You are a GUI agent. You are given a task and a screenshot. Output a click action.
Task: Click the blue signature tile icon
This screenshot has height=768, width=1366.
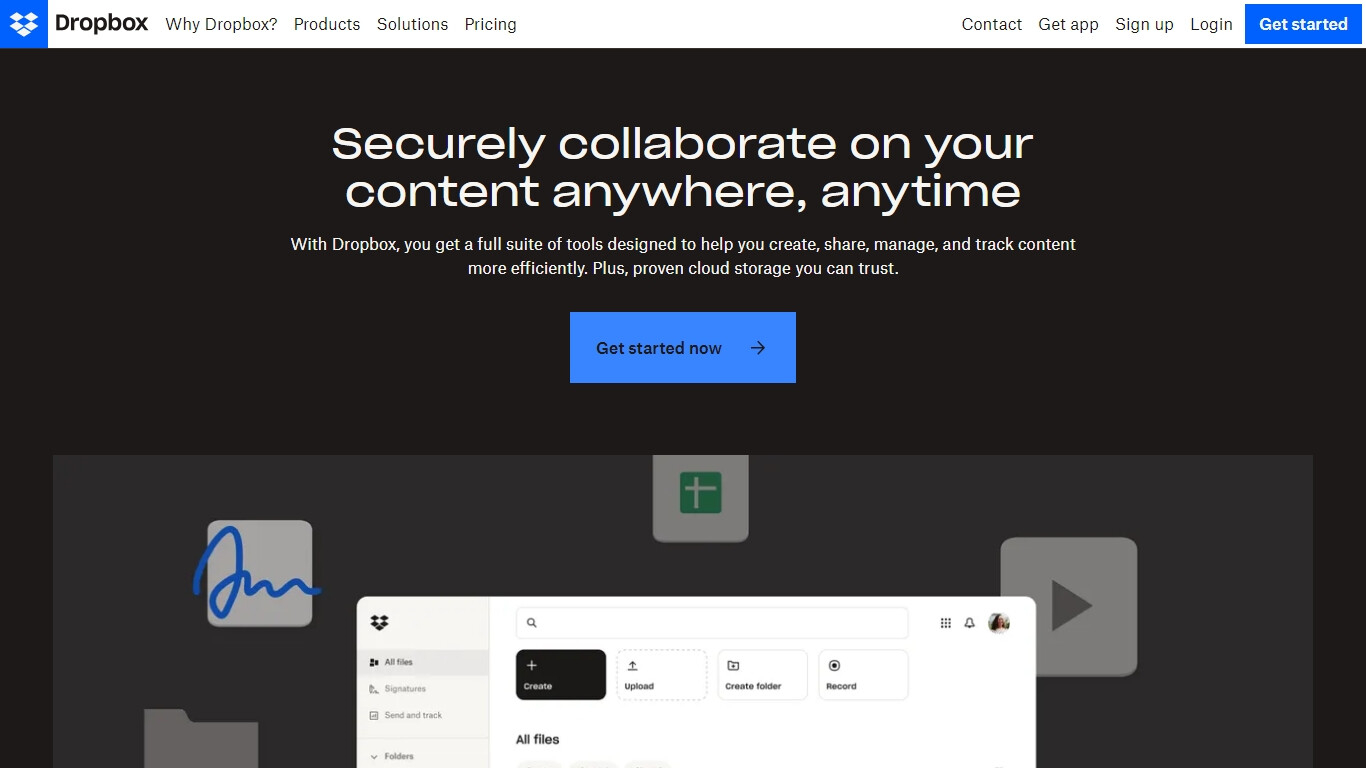(x=258, y=573)
